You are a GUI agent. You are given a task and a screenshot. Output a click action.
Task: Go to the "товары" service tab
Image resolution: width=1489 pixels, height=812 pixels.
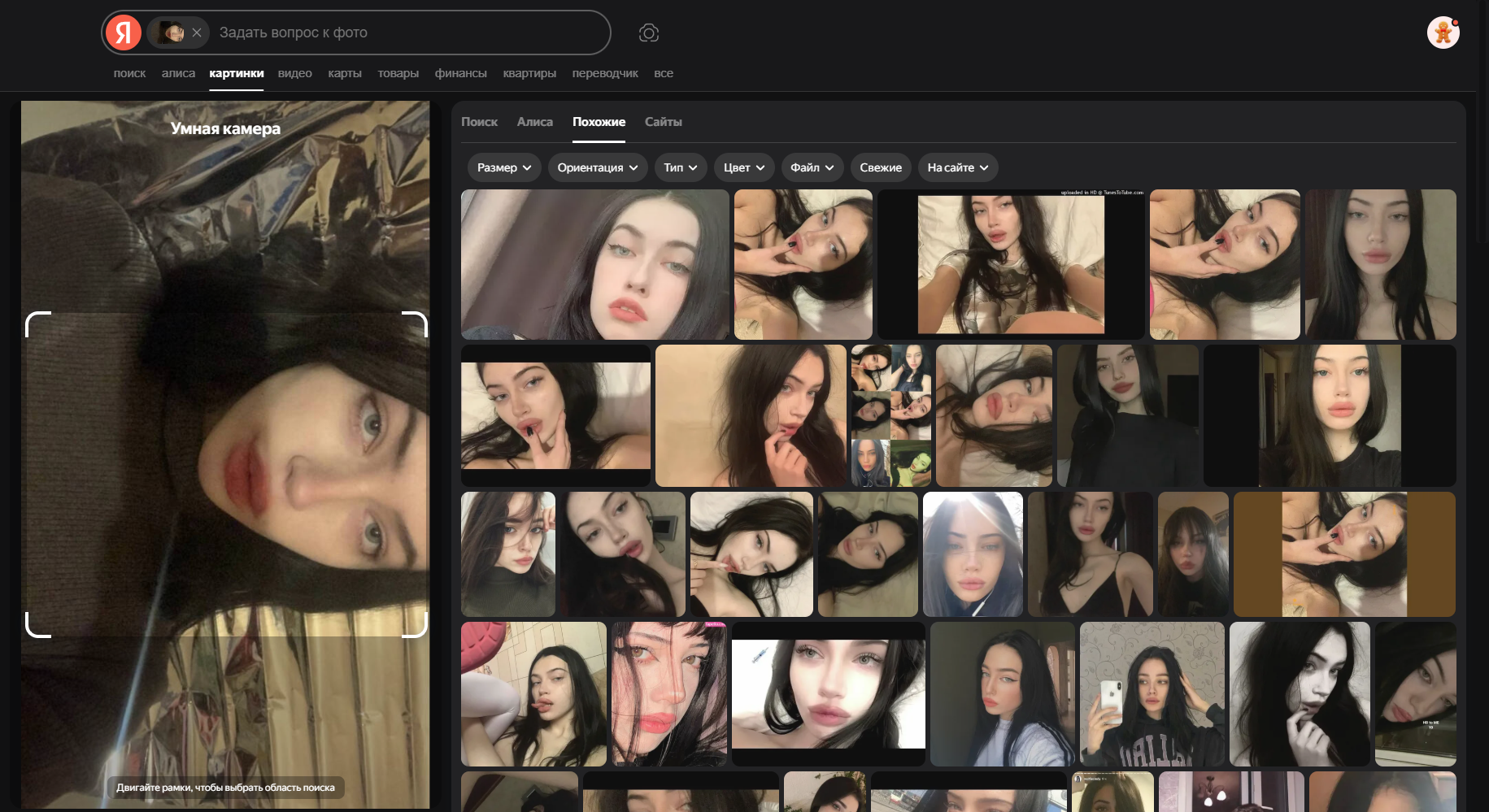pyautogui.click(x=398, y=73)
